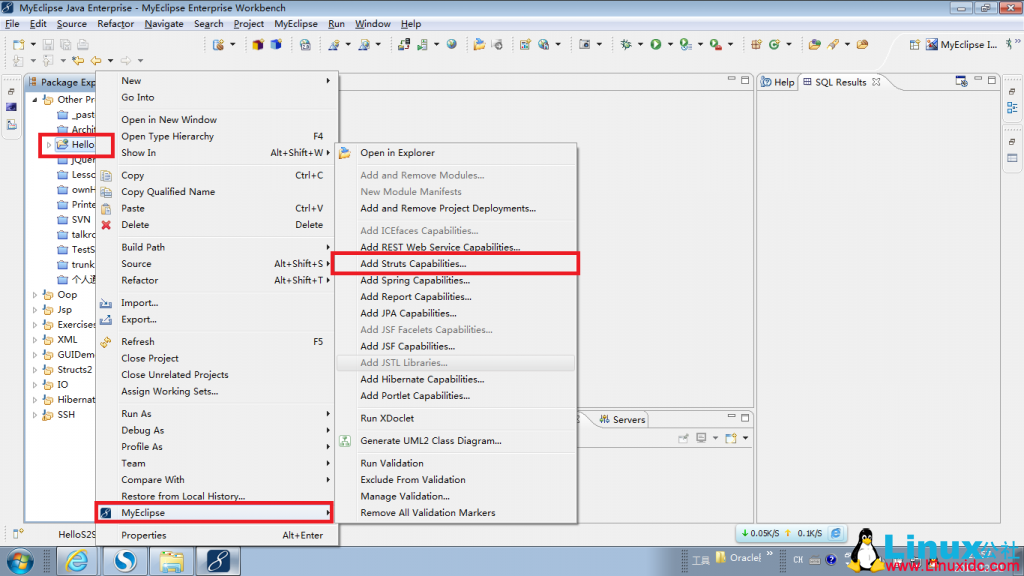This screenshot has width=1024, height=576.
Task: Open the Servers view menu dropdown arrow
Action: [x=745, y=438]
